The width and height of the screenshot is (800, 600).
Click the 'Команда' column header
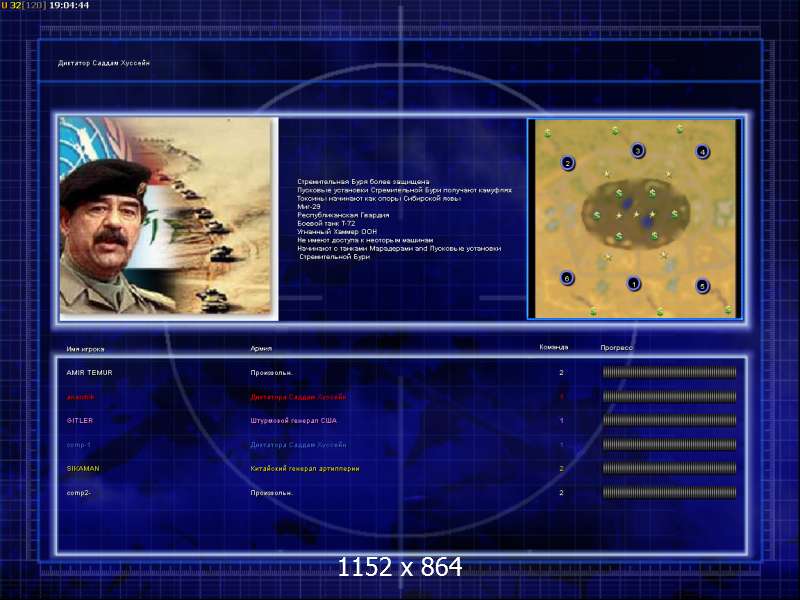tap(554, 347)
